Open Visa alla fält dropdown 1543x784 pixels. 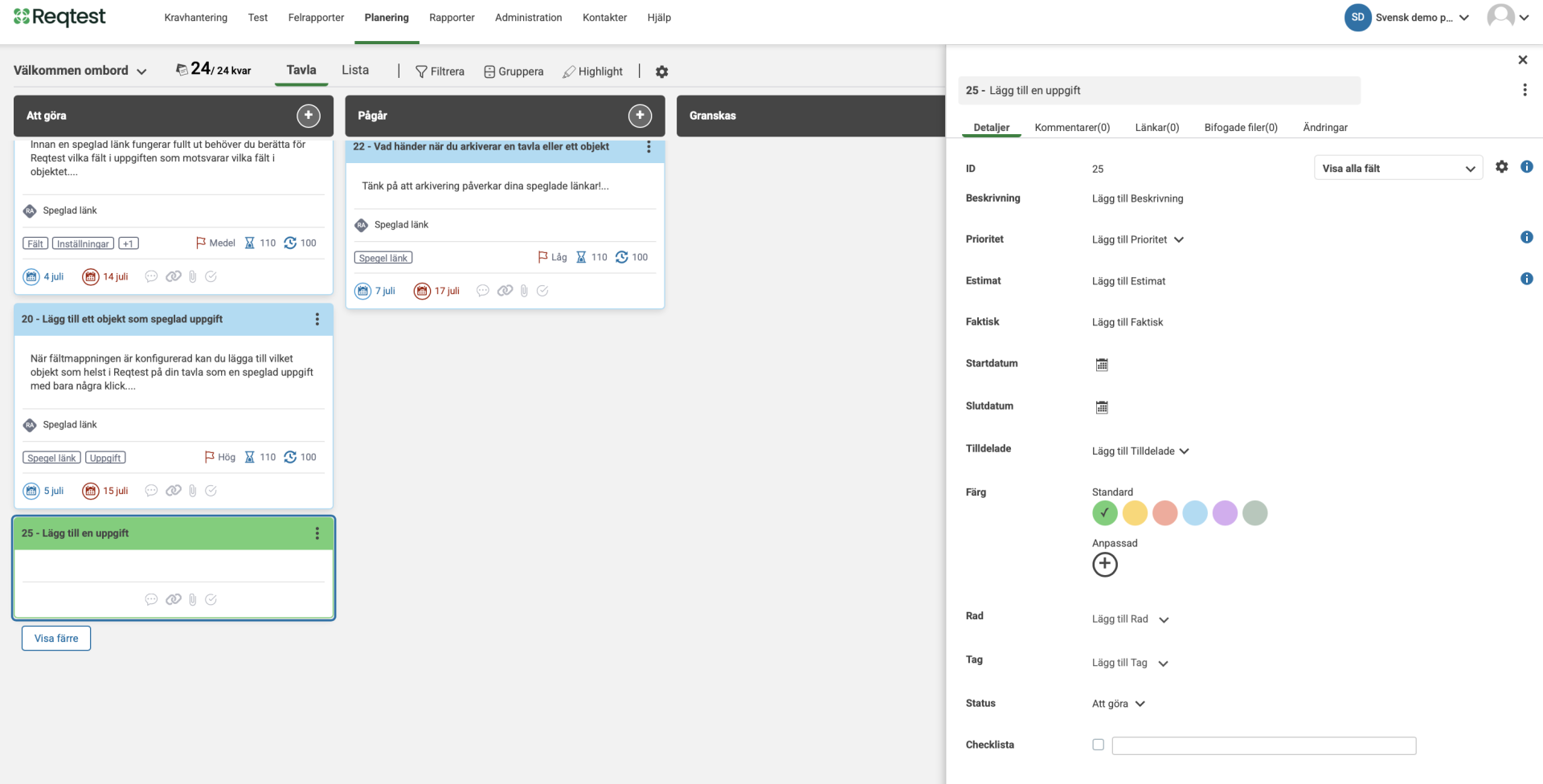1398,168
